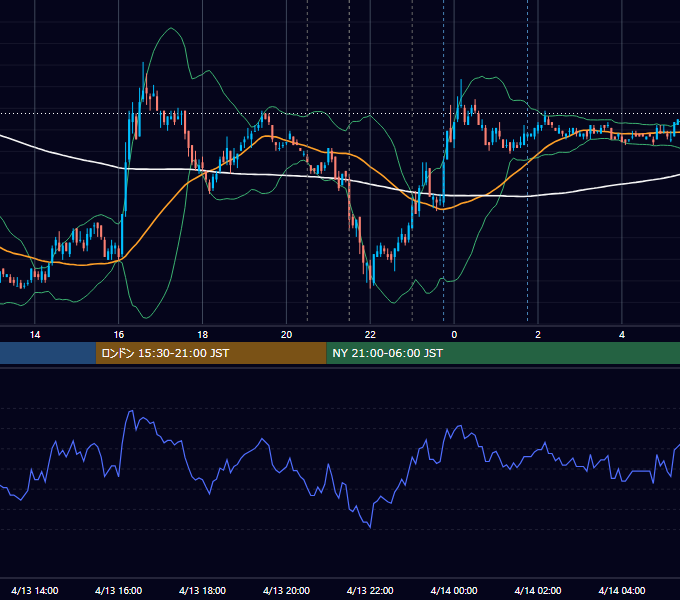The width and height of the screenshot is (680, 600).
Task: Click the 4/13 14:00 date label
Action: (35, 590)
